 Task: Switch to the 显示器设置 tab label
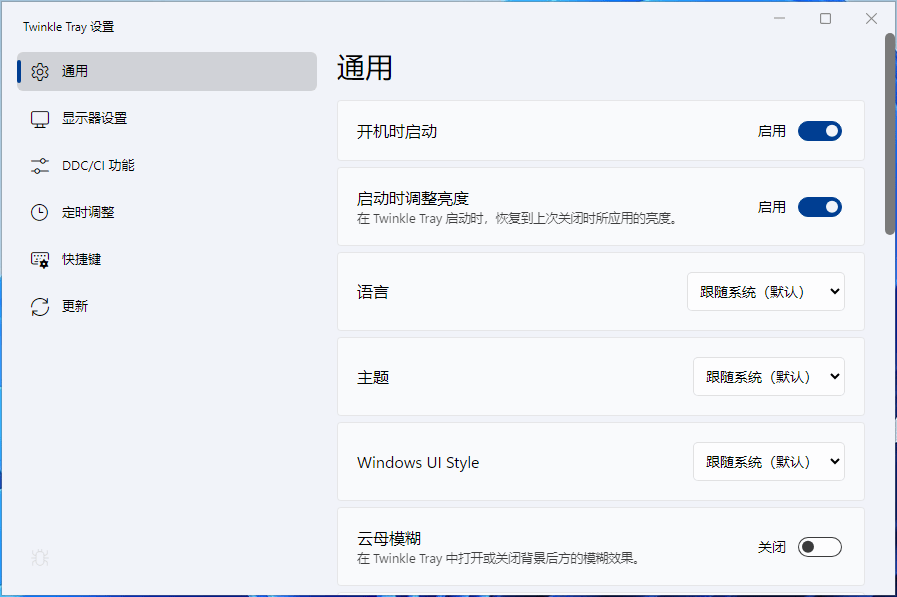click(x=94, y=119)
